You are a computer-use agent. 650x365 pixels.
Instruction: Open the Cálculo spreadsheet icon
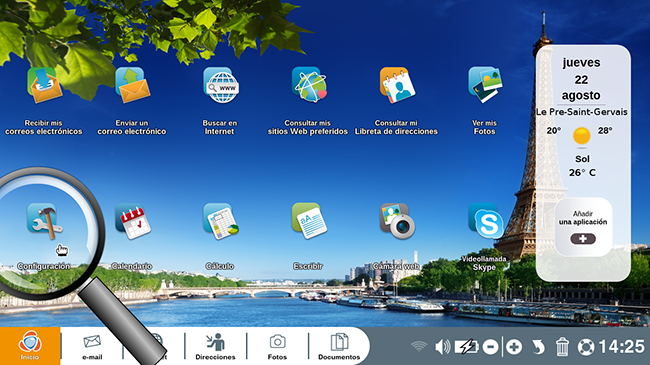(x=221, y=221)
